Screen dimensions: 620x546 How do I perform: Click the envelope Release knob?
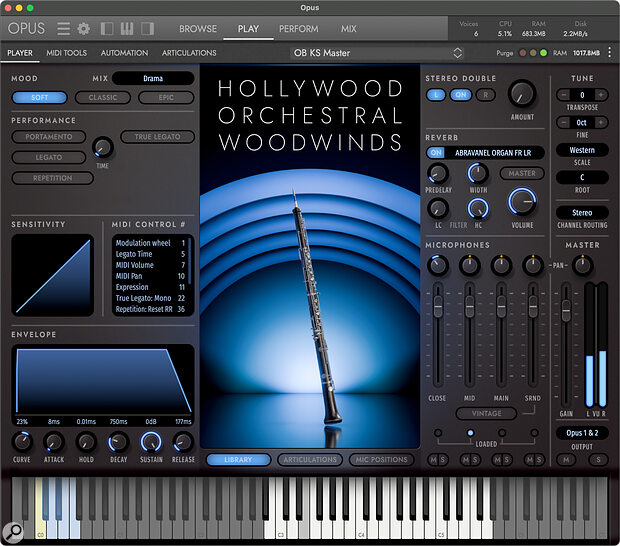[x=183, y=442]
